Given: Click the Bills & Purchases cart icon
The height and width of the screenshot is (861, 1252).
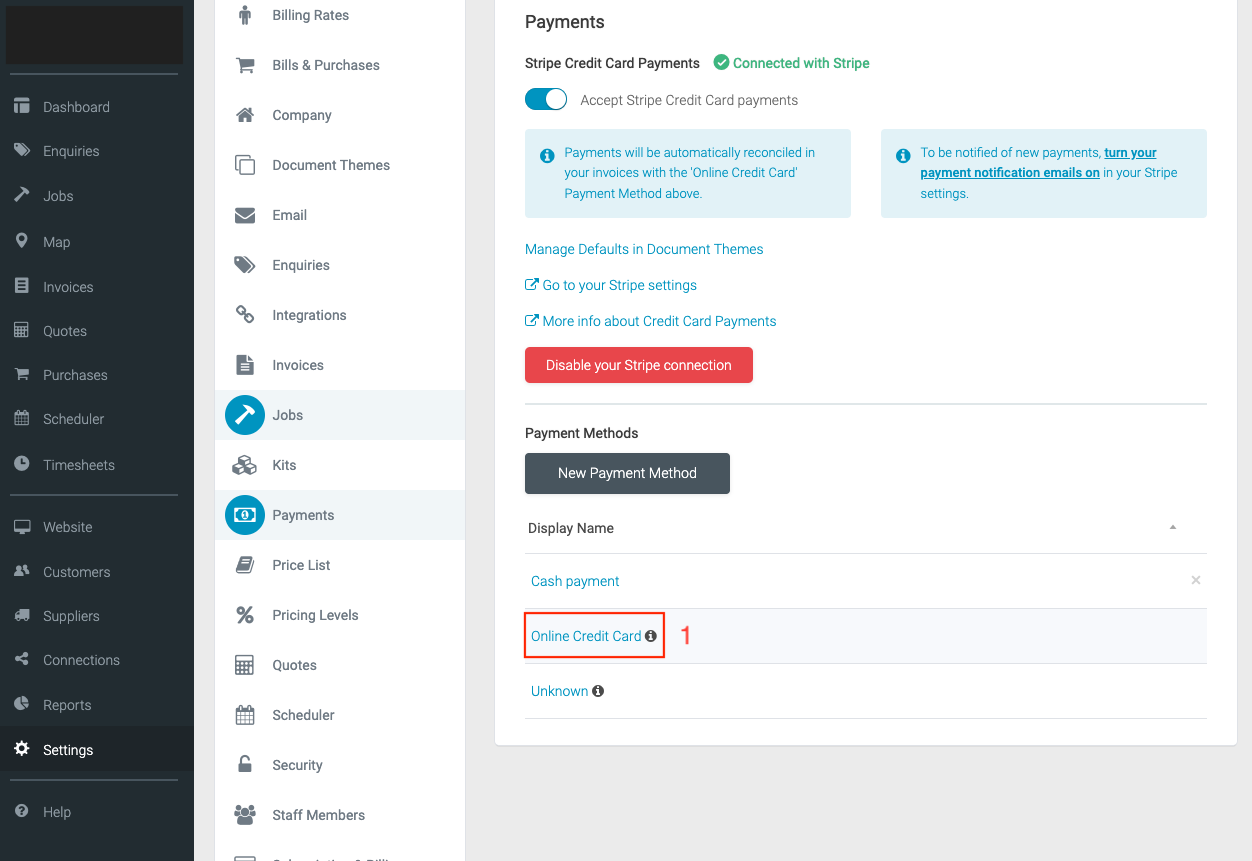Looking at the screenshot, I should pyautogui.click(x=245, y=65).
